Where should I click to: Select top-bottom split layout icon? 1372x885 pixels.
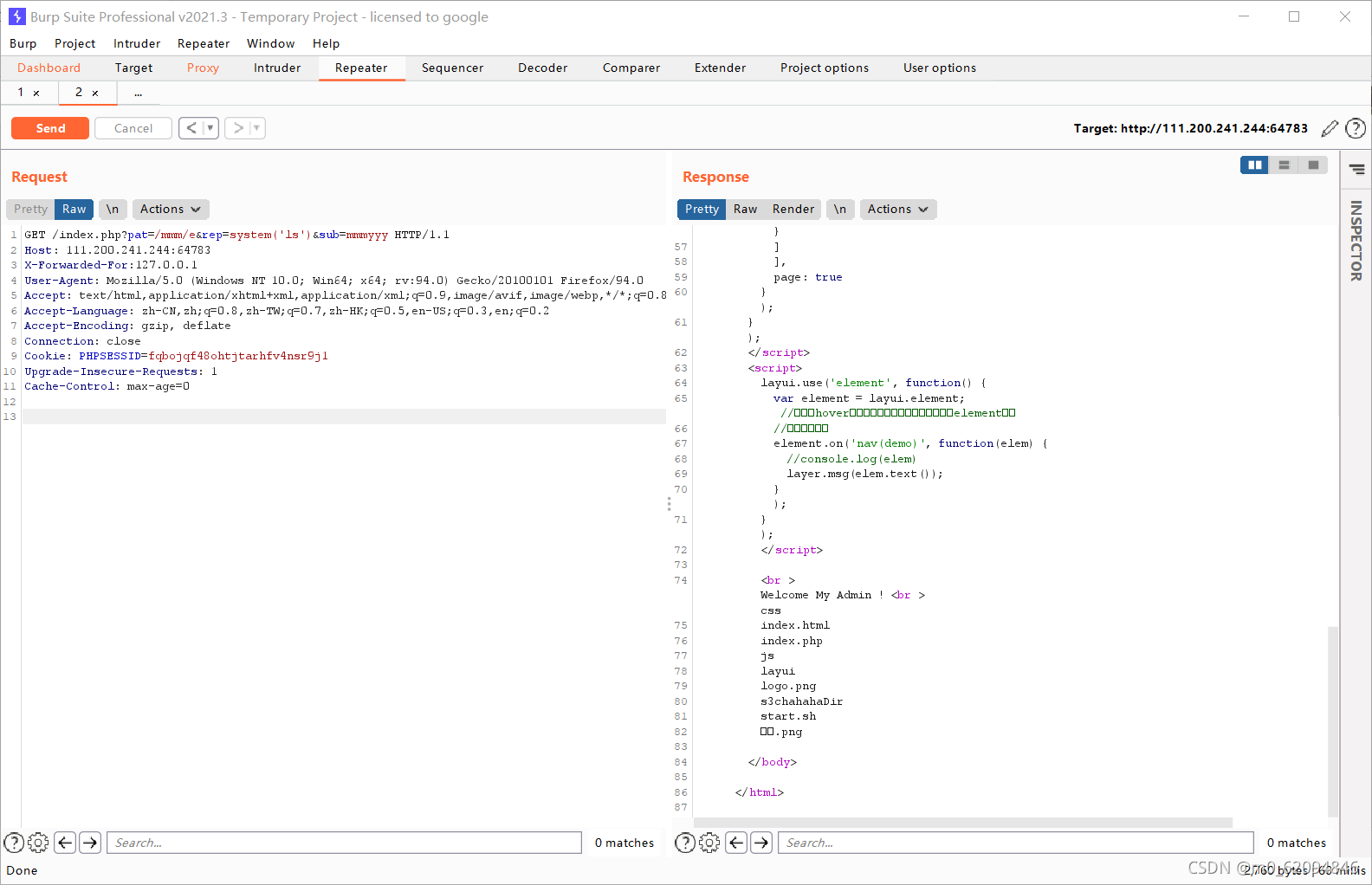[1284, 165]
